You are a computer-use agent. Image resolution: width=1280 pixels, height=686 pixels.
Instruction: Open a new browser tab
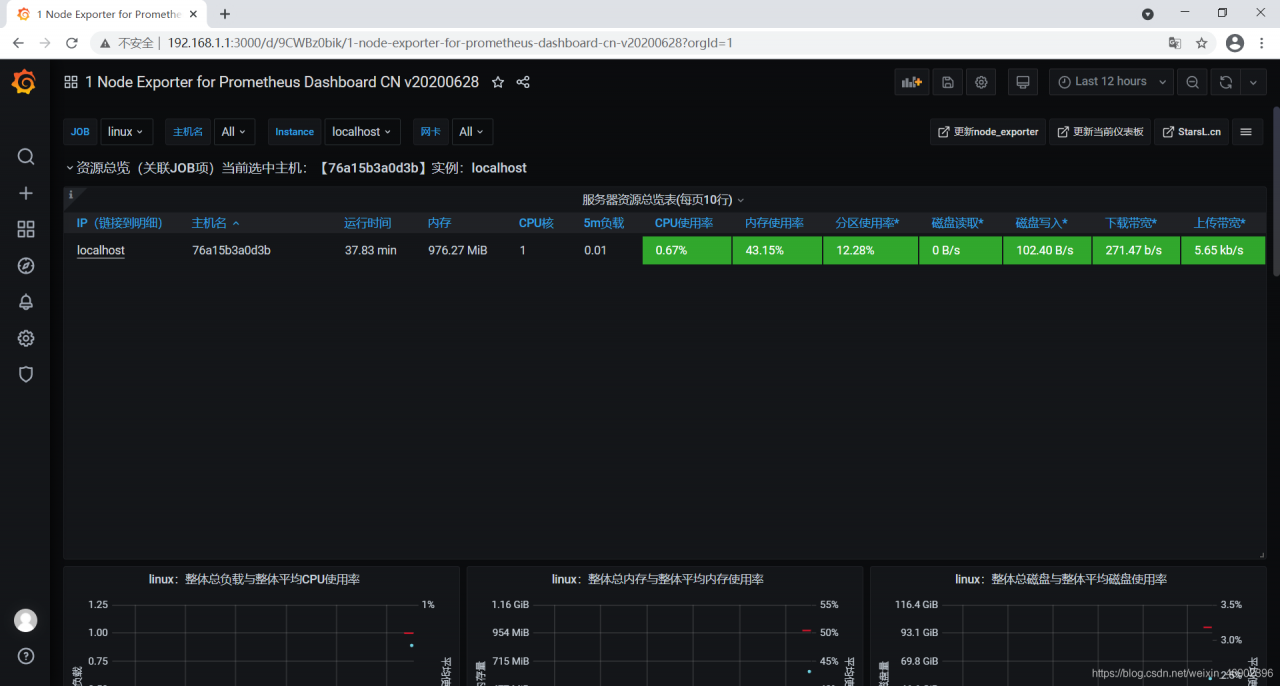(x=225, y=14)
